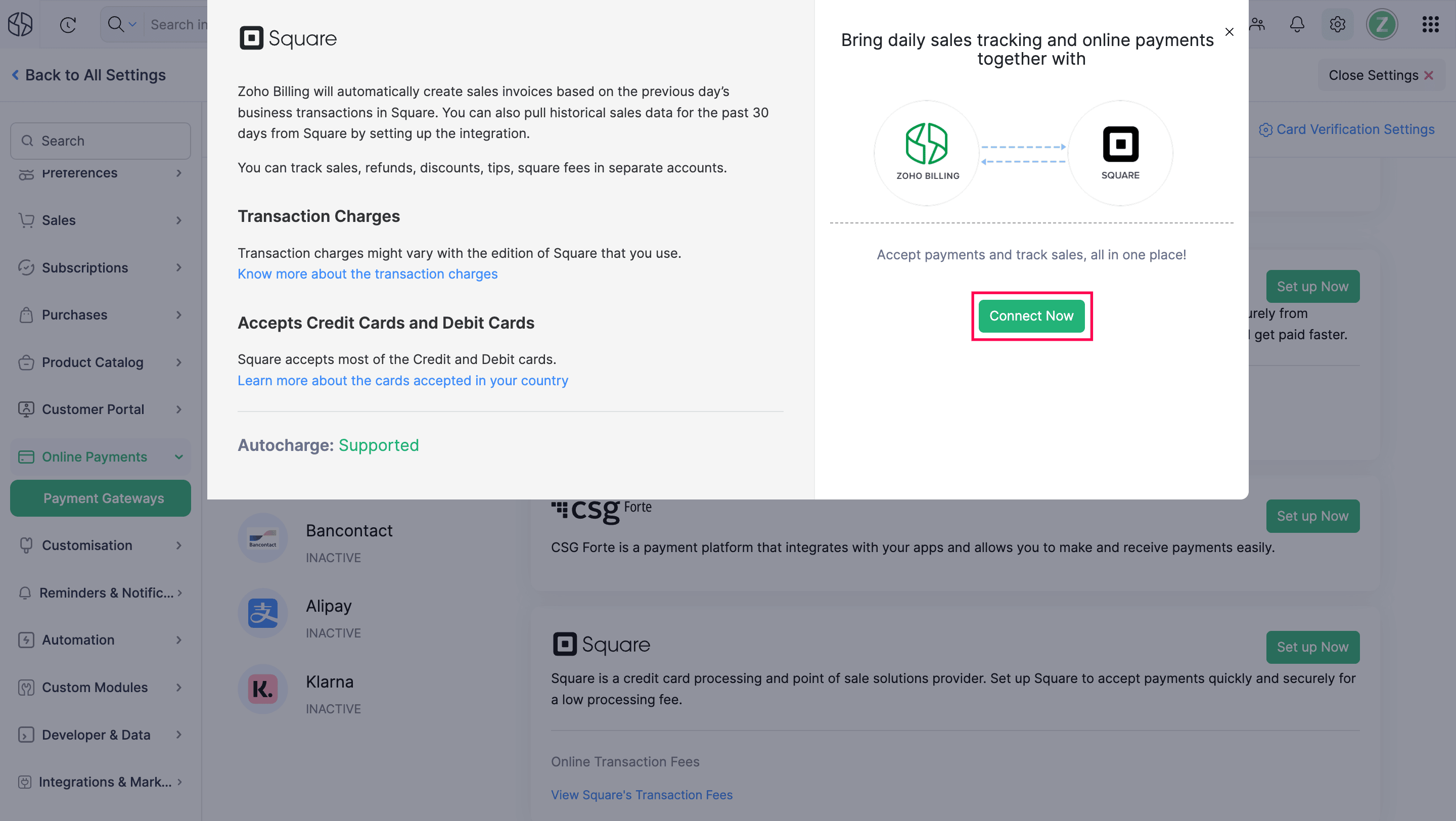
Task: Click the Zoho Billing logo icon
Action: [20, 24]
